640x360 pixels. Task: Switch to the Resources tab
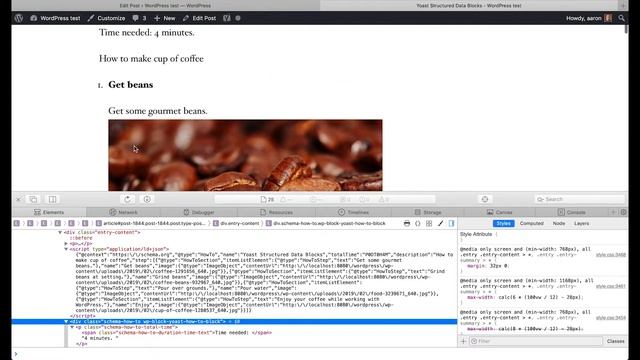[x=276, y=212]
